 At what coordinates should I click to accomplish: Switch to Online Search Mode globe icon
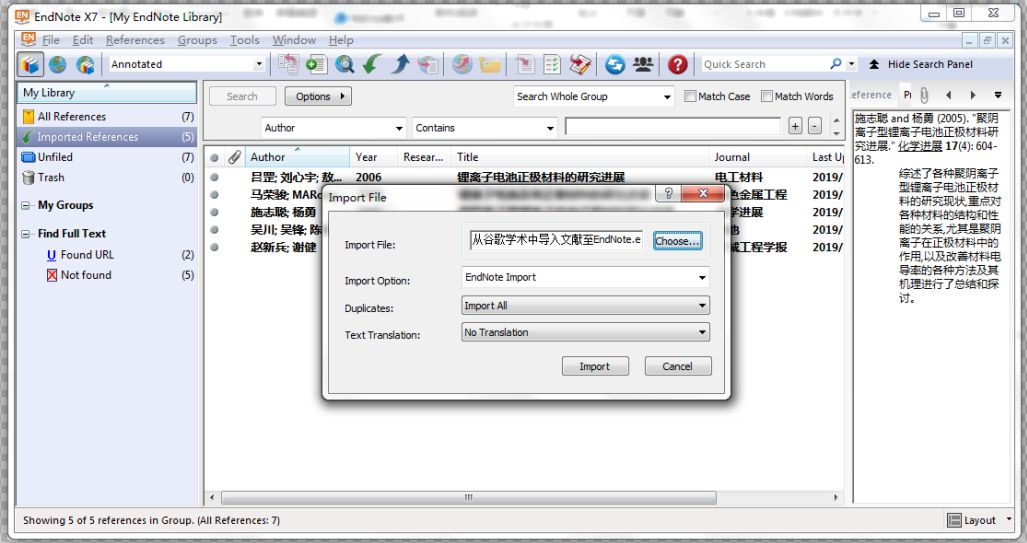58,64
